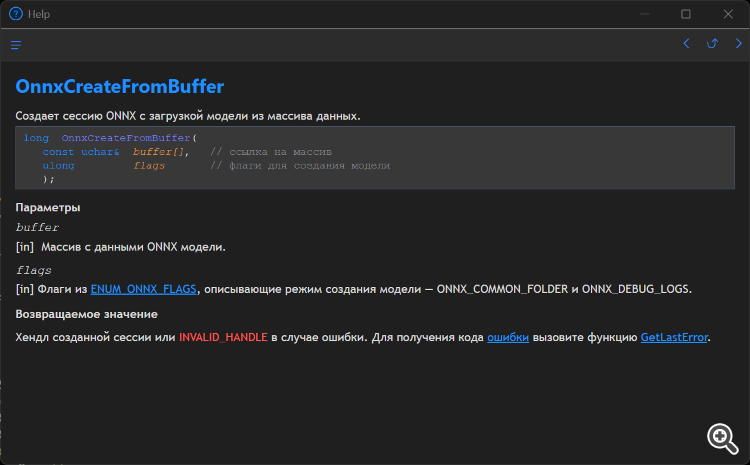This screenshot has height=465, width=750.
Task: Close the Help window
Action: (728, 14)
